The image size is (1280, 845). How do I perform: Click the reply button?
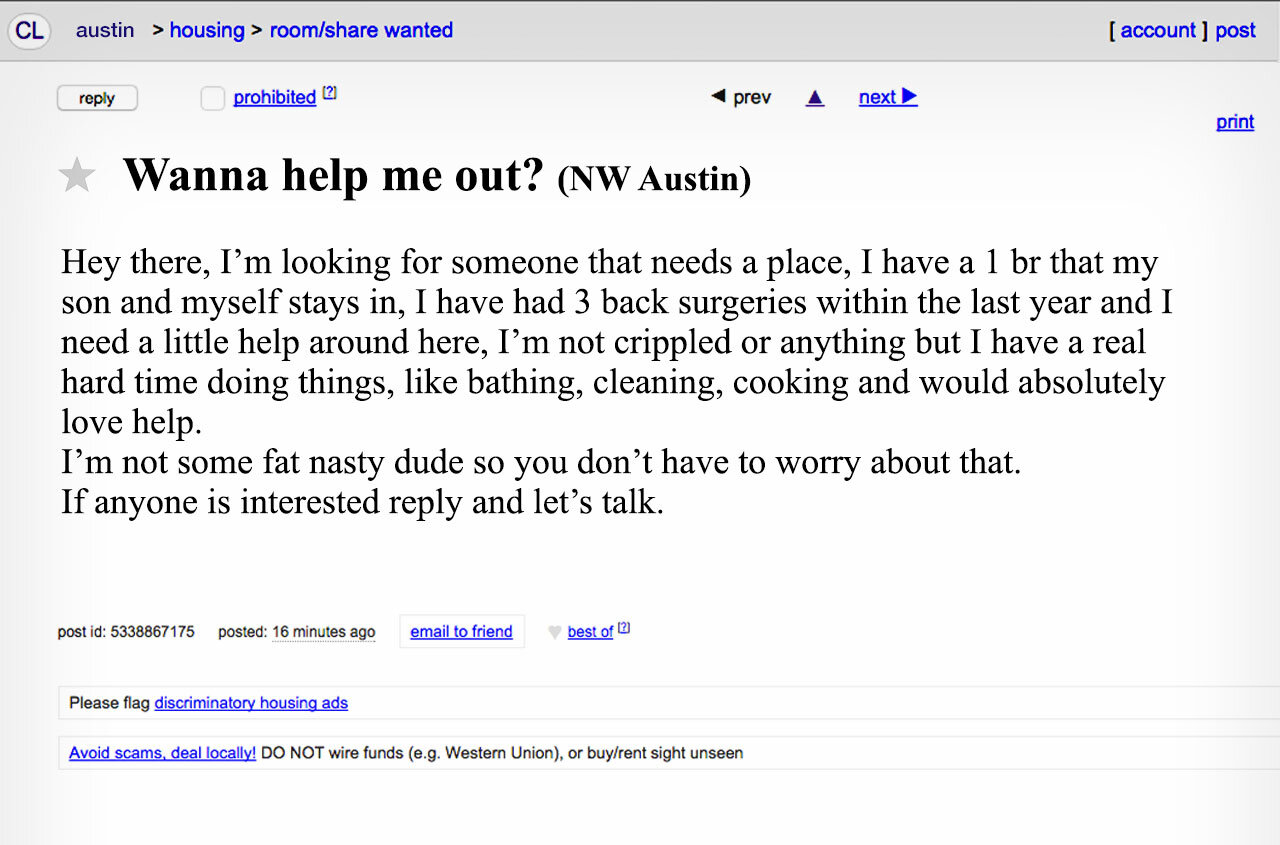(97, 98)
